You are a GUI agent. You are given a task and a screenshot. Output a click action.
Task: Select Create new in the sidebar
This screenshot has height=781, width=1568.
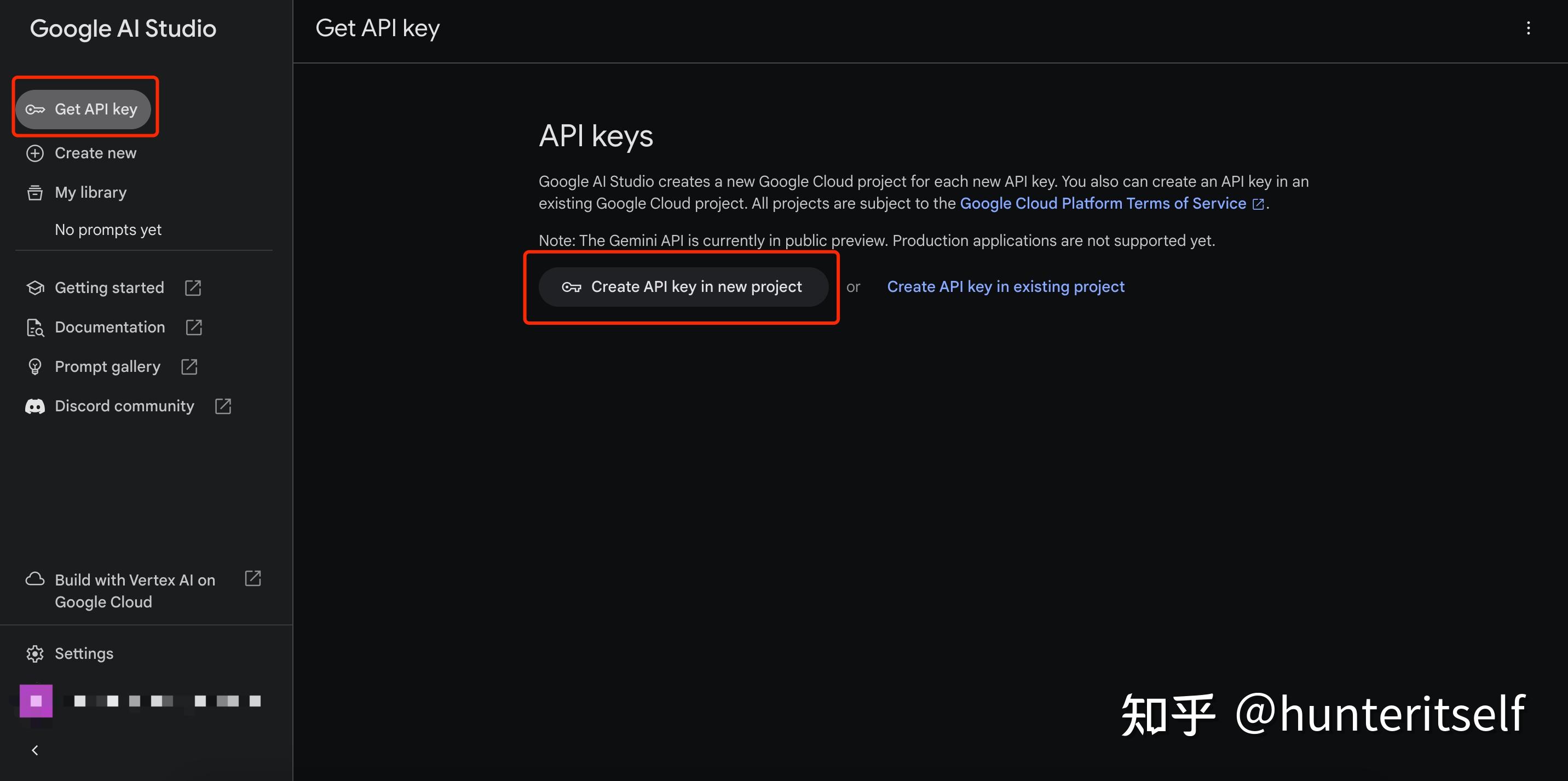click(x=95, y=153)
